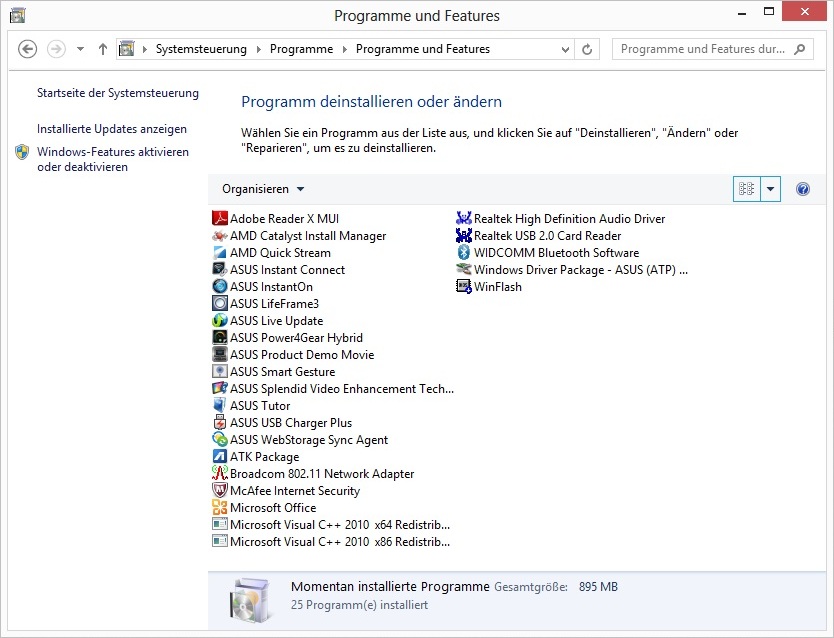
Task: Click the search magnifier icon
Action: 799,49
